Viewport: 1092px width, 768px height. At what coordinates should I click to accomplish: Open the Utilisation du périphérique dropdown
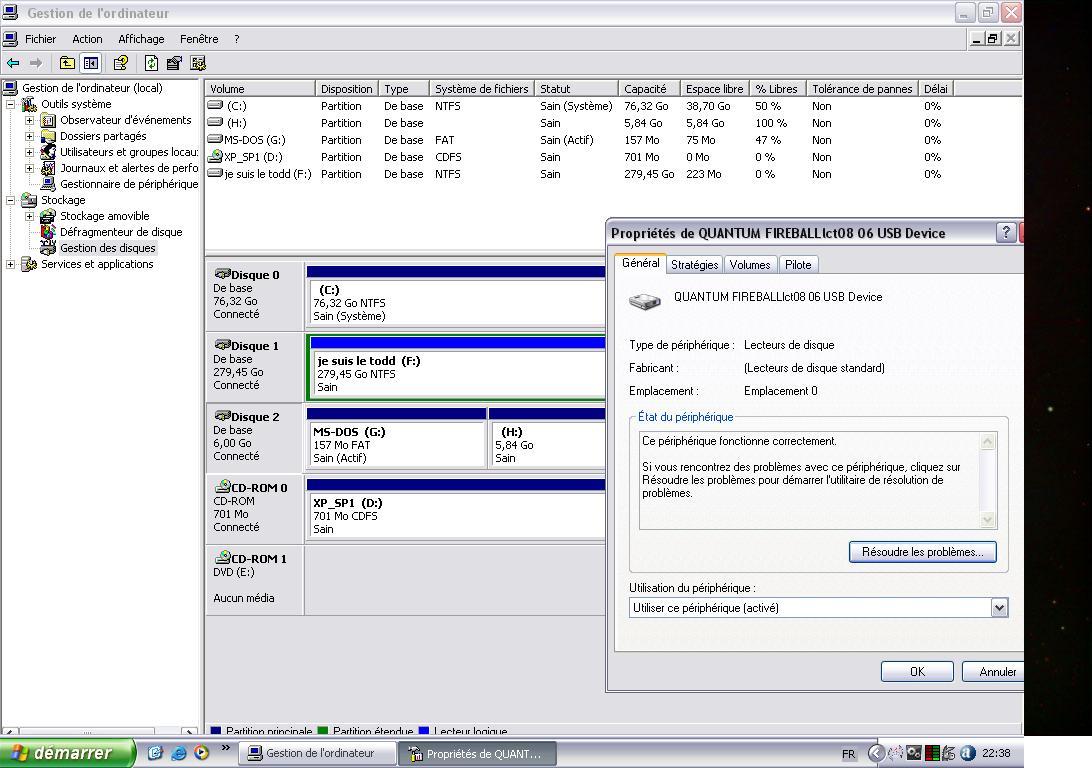[x=998, y=608]
